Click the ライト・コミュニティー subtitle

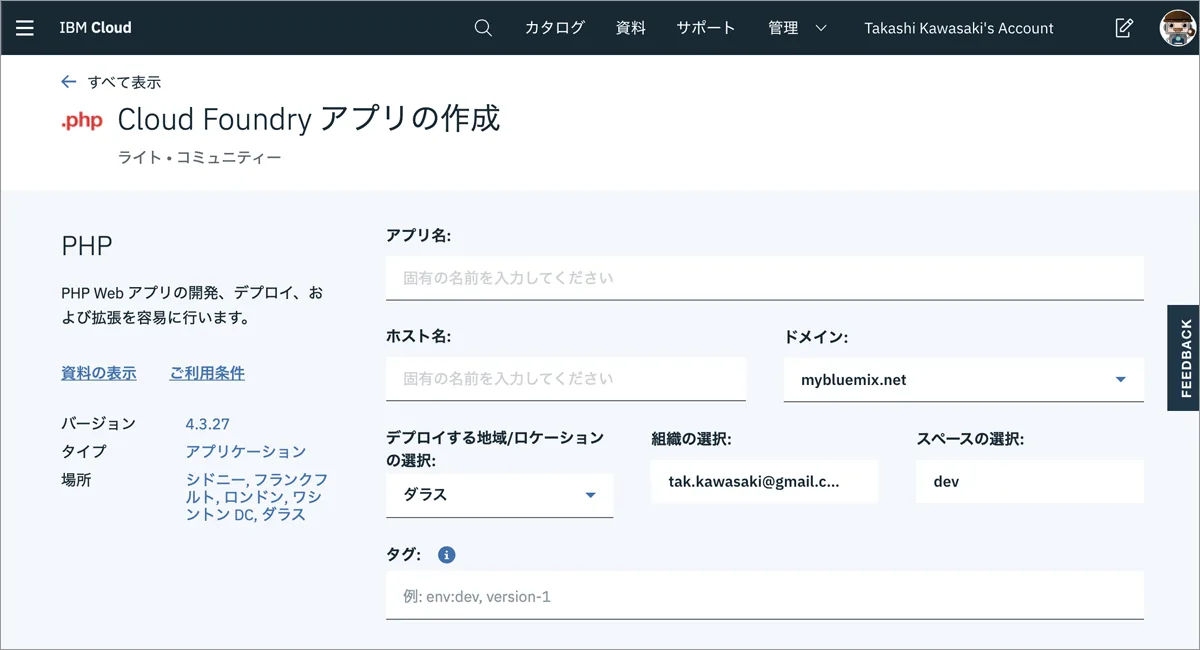click(x=200, y=157)
